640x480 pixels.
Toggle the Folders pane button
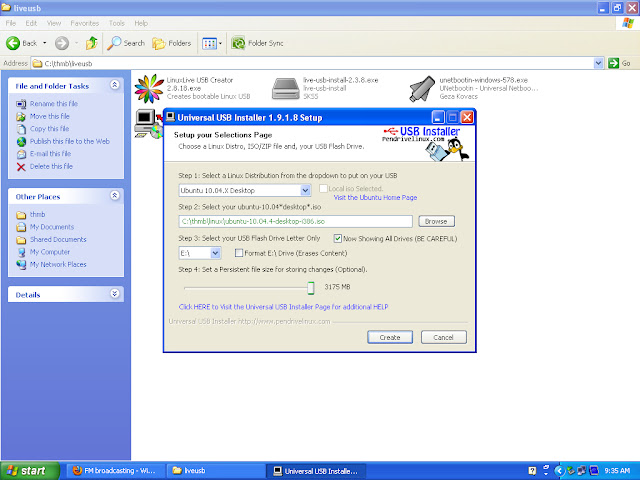point(171,43)
